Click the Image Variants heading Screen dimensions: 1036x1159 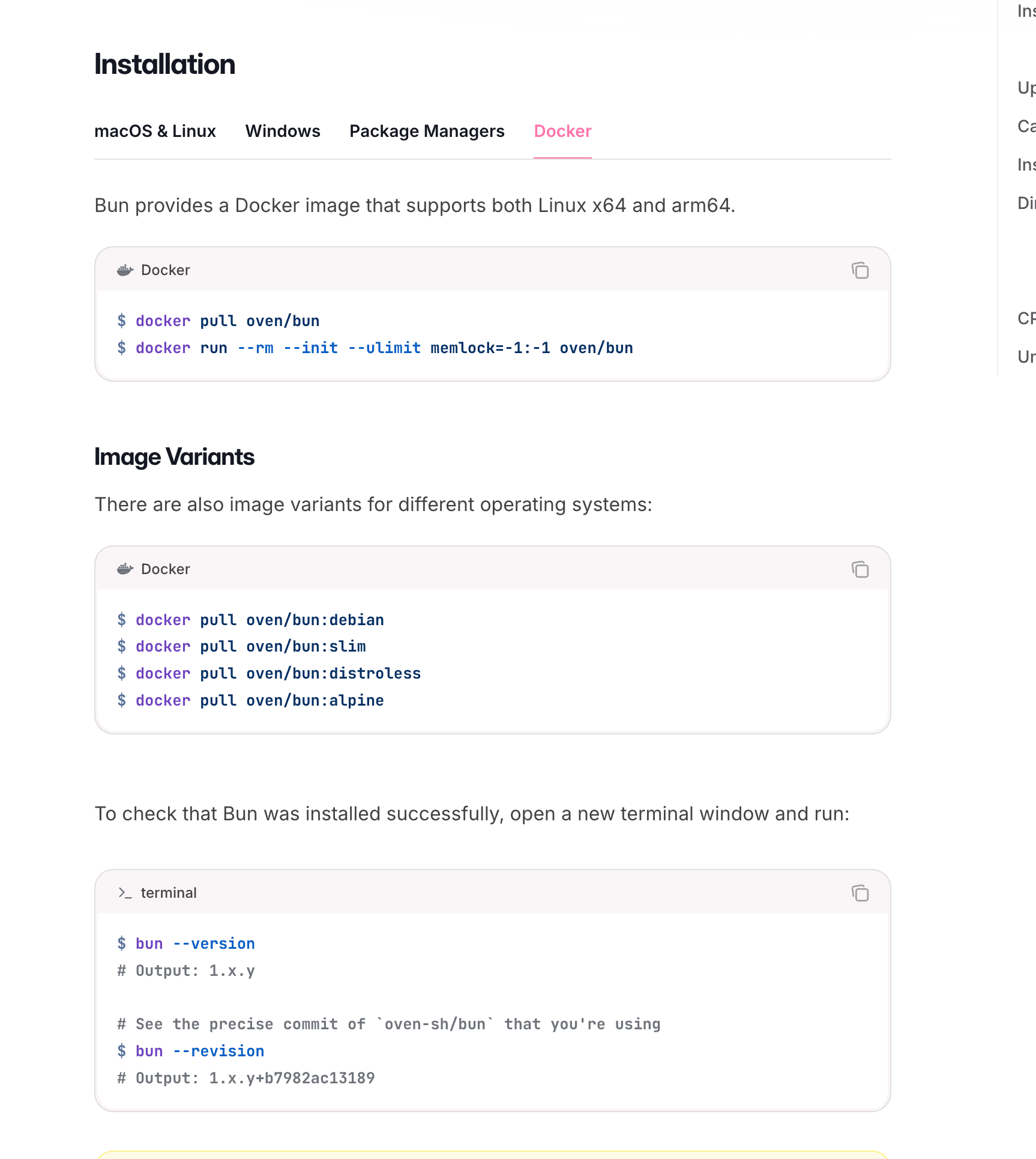pyautogui.click(x=174, y=457)
